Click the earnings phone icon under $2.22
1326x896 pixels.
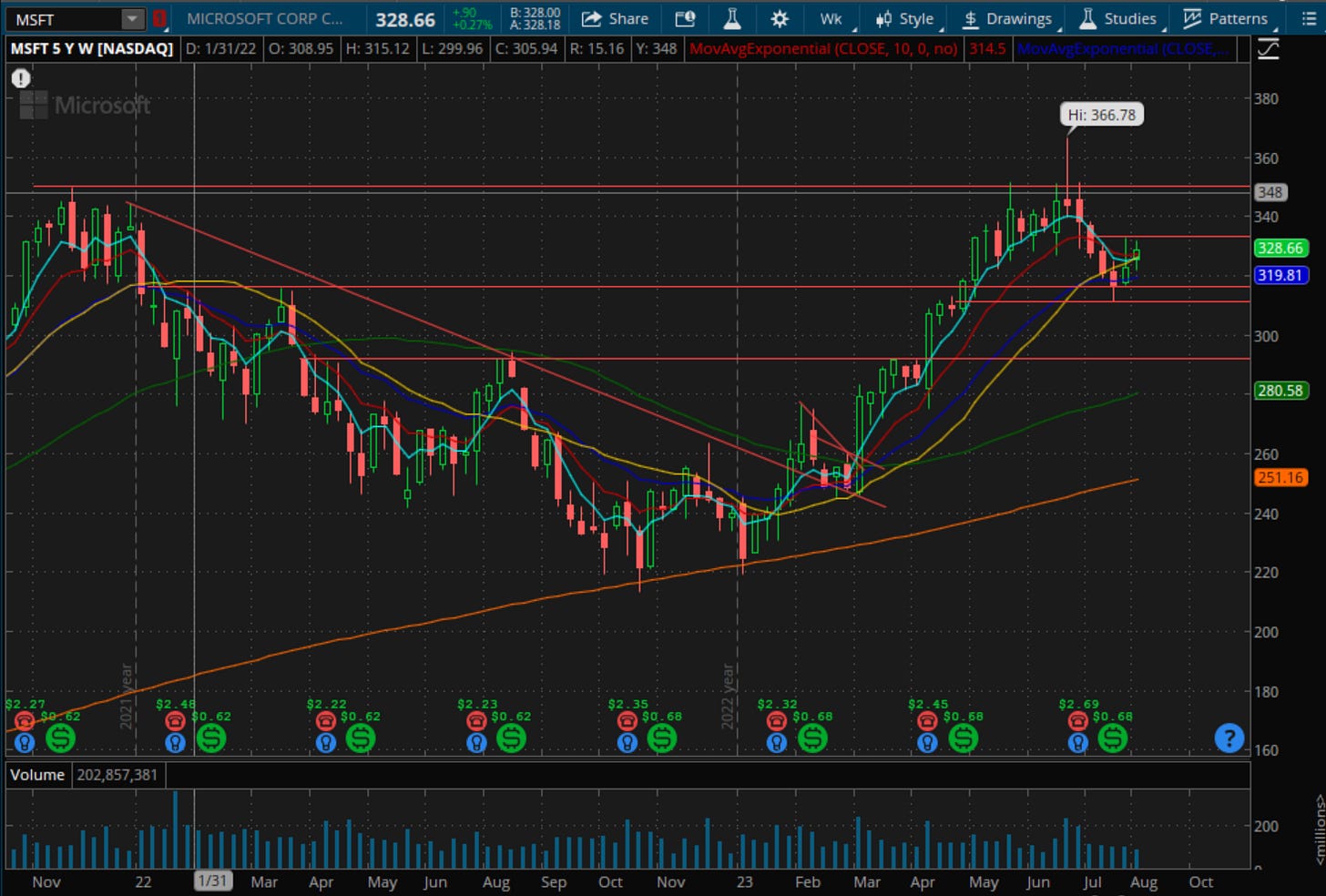click(x=325, y=721)
